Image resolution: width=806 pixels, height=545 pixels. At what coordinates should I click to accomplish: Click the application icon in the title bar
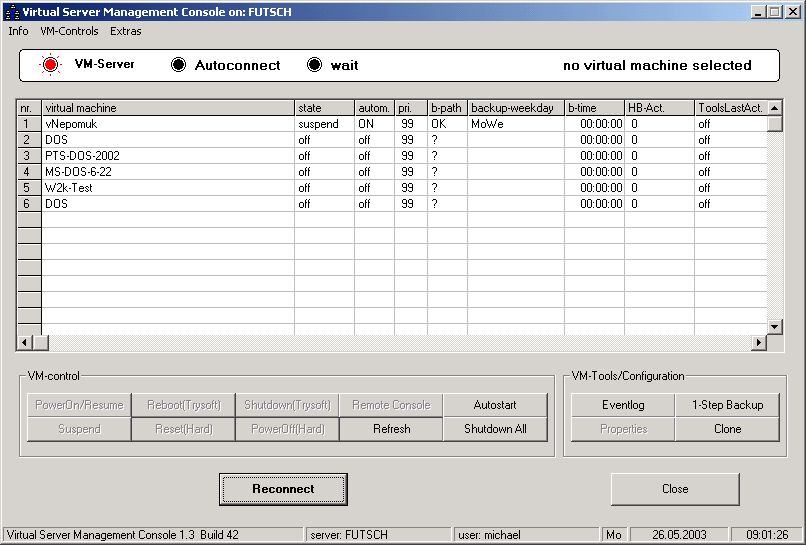(x=11, y=12)
